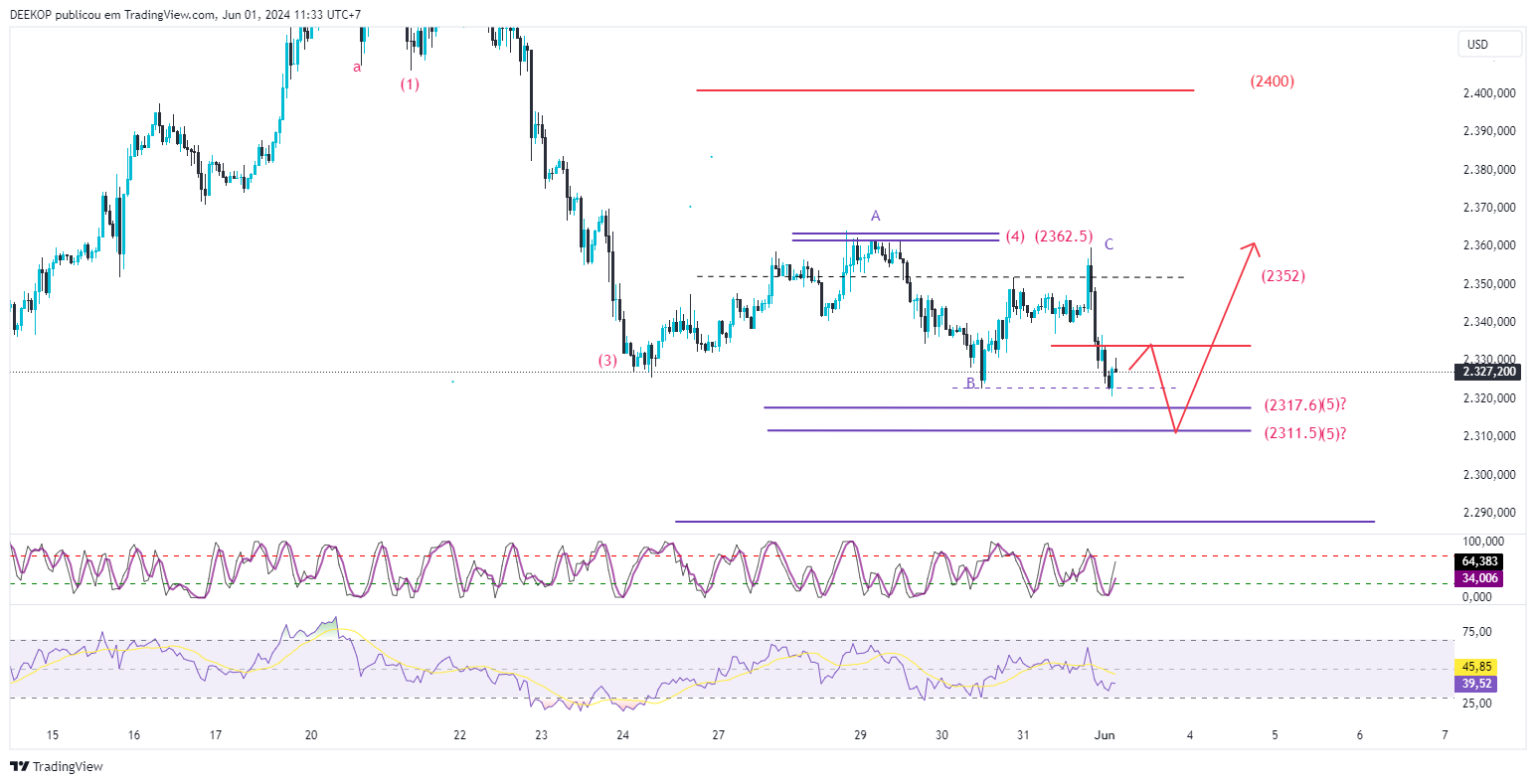Click the purple letter A label
Viewport: 1536px width, 784px height.
tap(876, 216)
